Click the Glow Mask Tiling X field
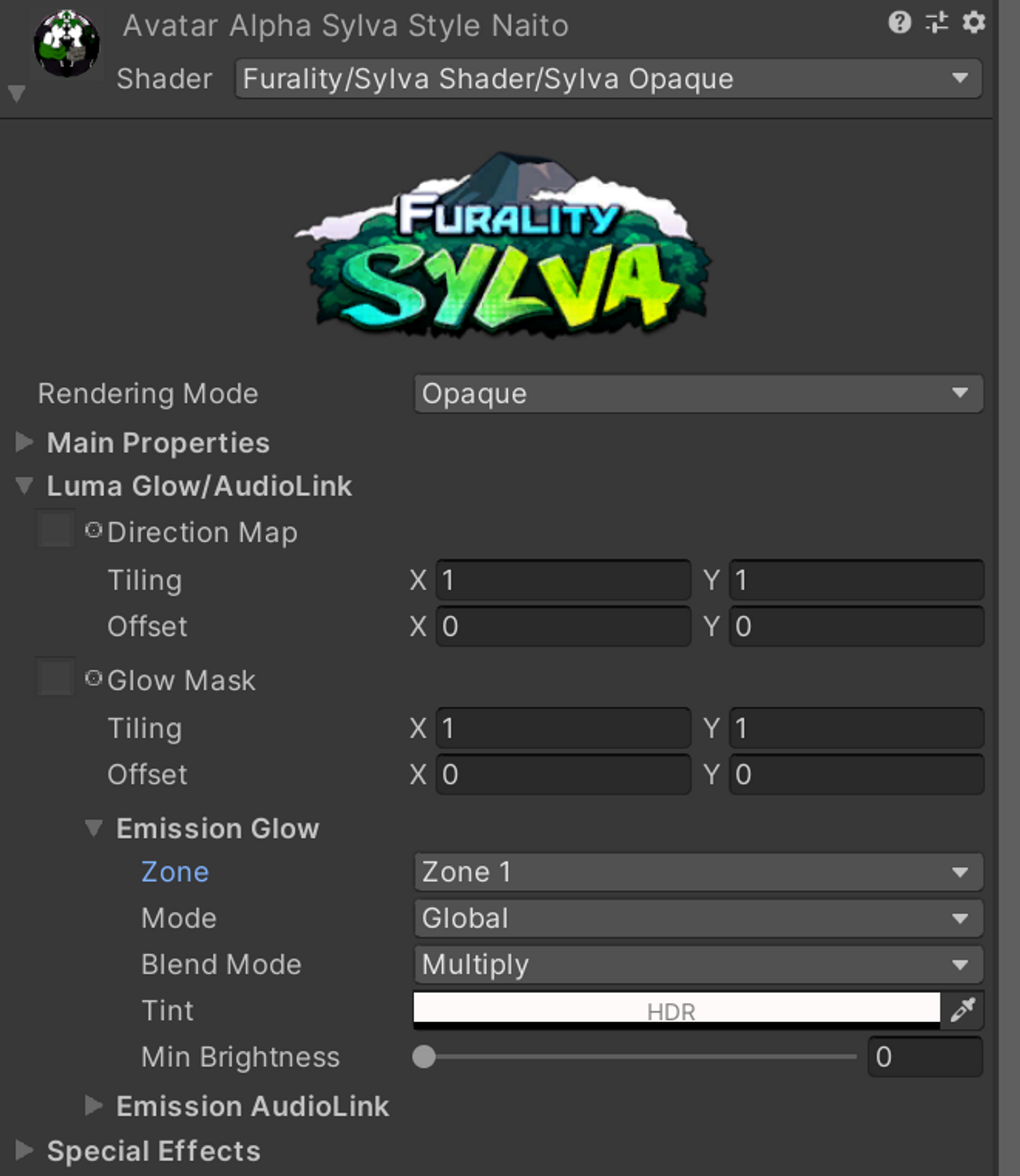This screenshot has height=1176, width=1020. (x=563, y=729)
